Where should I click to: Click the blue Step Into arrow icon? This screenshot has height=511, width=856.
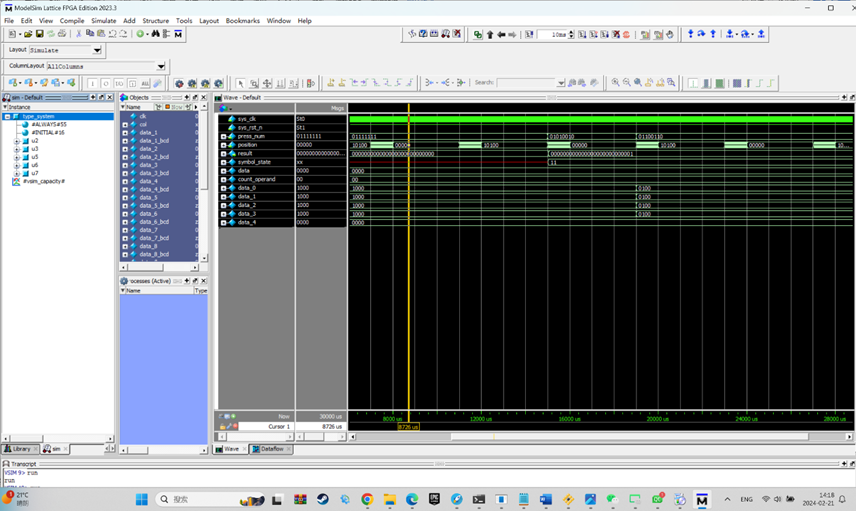pyautogui.click(x=691, y=34)
